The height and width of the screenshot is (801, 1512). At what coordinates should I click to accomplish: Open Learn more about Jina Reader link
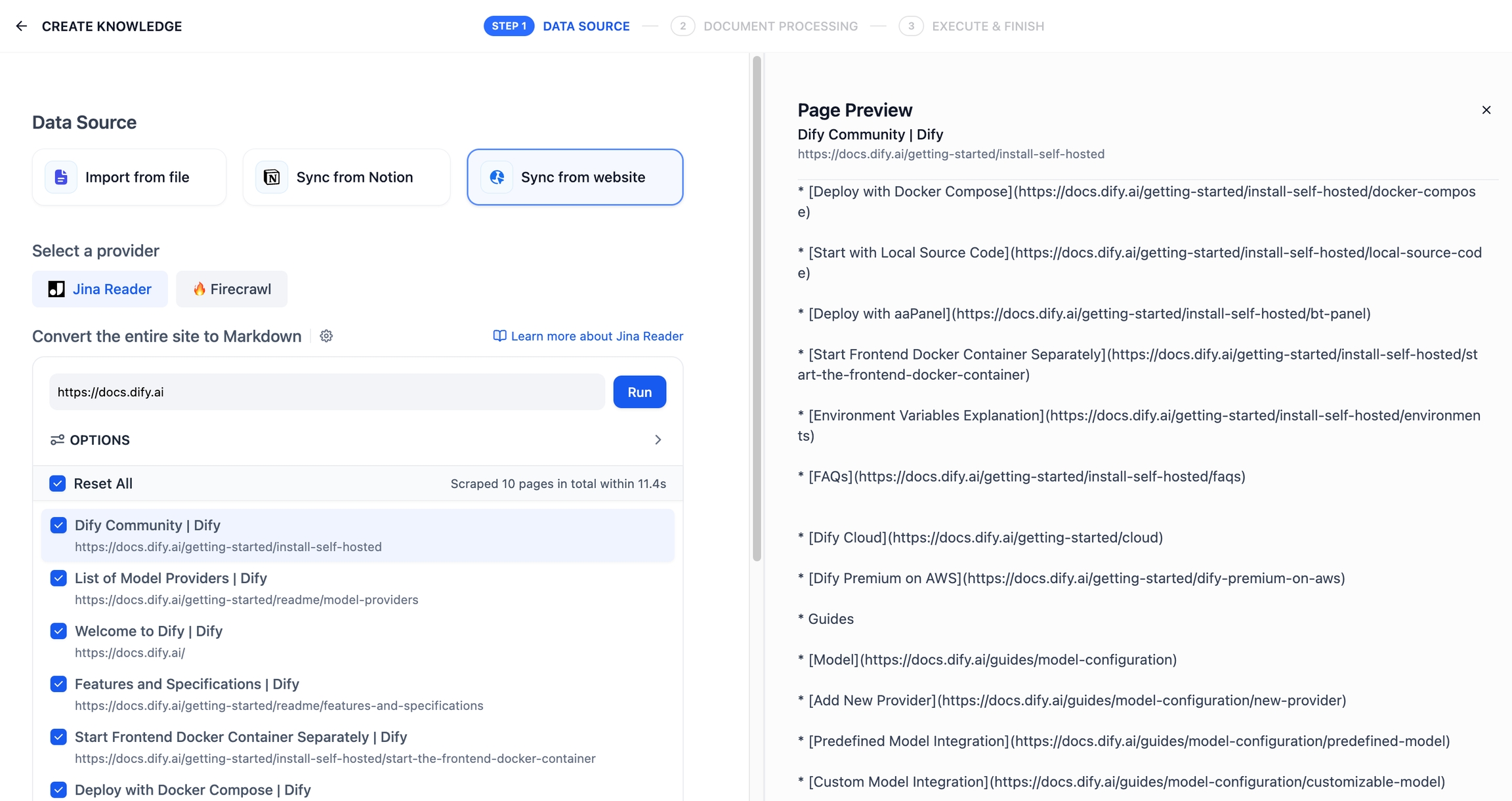point(597,337)
